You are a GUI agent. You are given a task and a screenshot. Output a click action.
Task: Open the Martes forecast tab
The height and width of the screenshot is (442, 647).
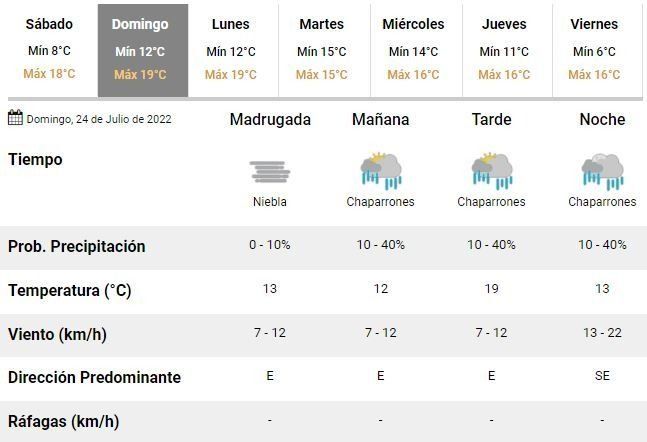pos(321,49)
